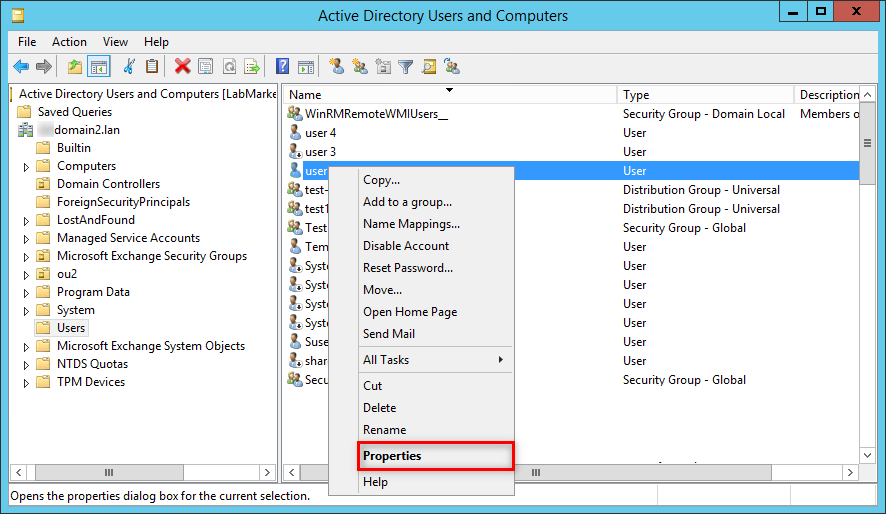Image resolution: width=886 pixels, height=514 pixels.
Task: Expand the LostAndFound tree node
Action: pyautogui.click(x=26, y=221)
